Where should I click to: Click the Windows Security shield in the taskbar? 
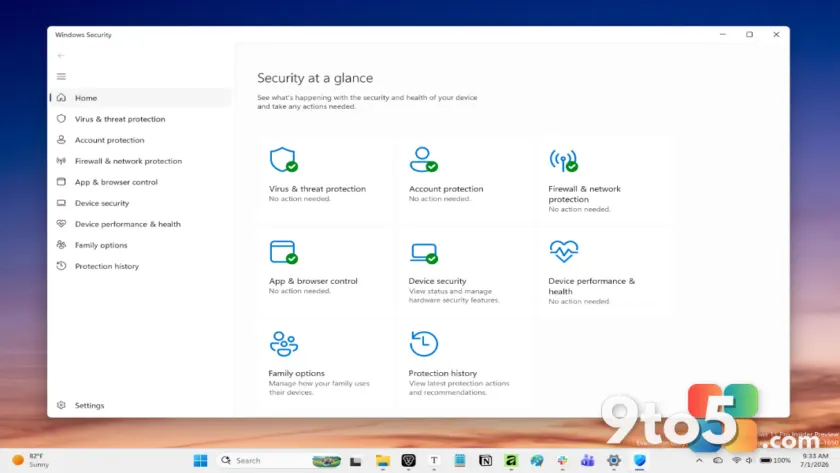pos(639,460)
